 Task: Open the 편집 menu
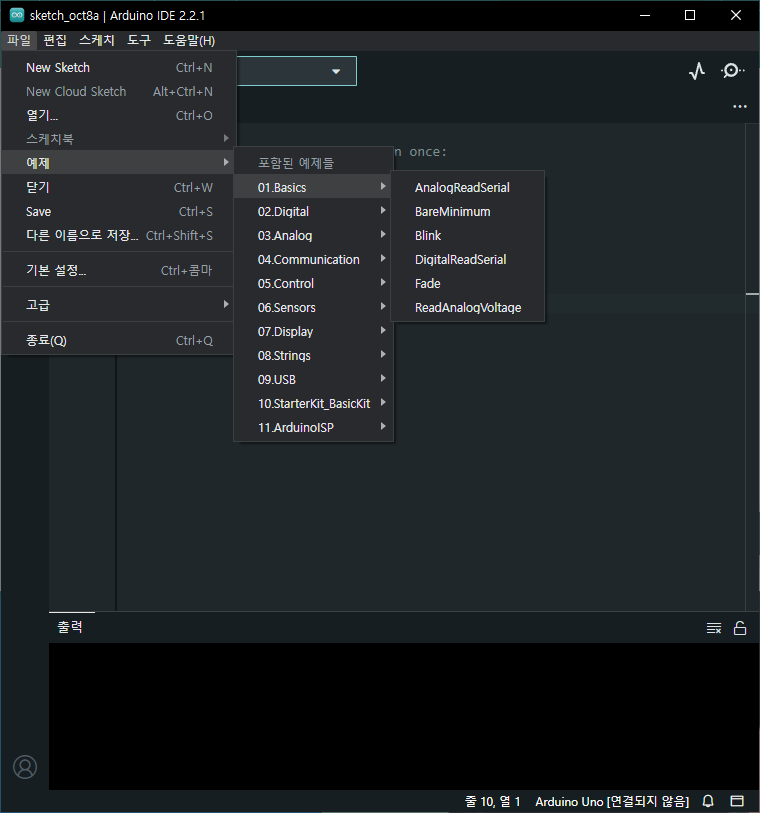55,40
